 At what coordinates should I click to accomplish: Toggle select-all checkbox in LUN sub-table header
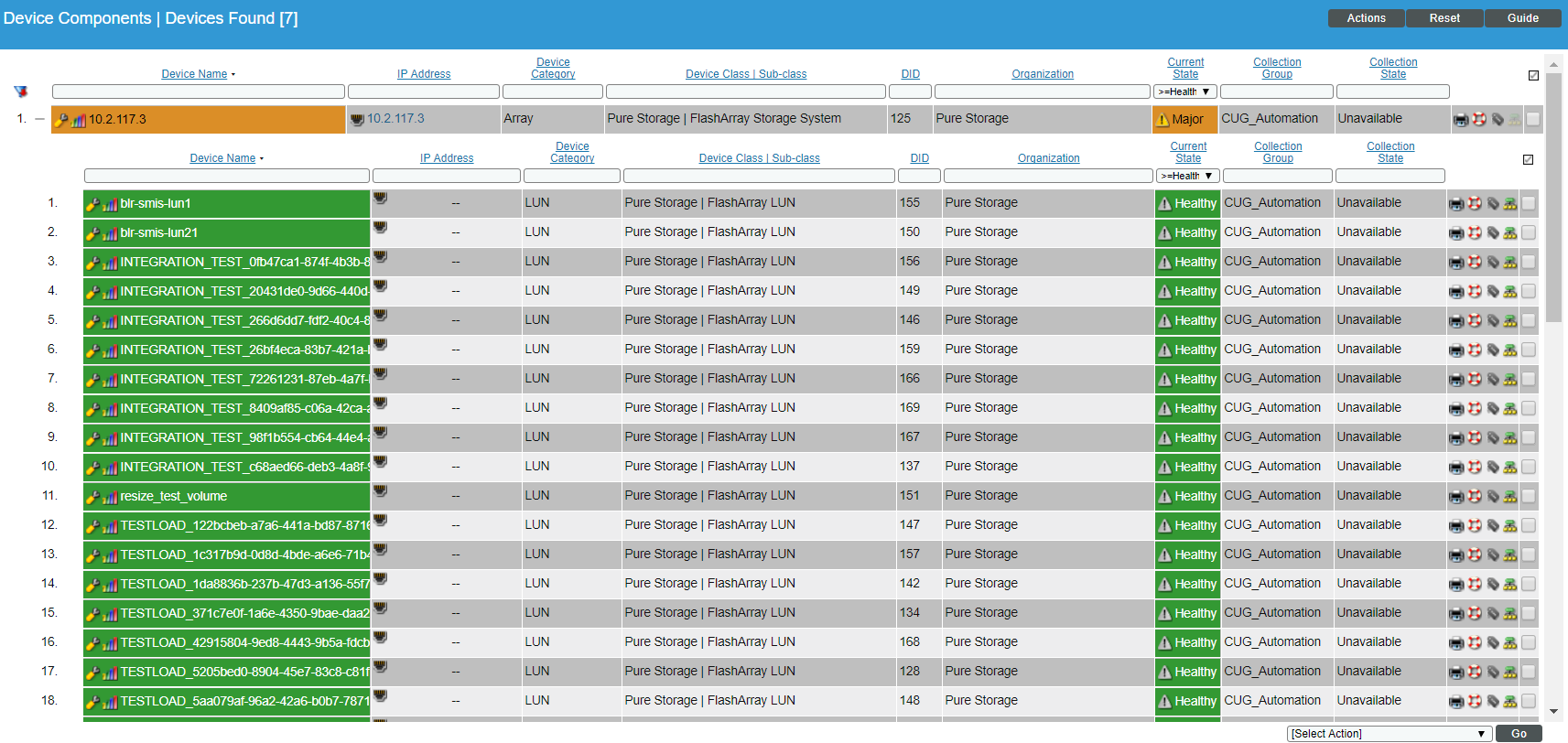pyautogui.click(x=1528, y=159)
